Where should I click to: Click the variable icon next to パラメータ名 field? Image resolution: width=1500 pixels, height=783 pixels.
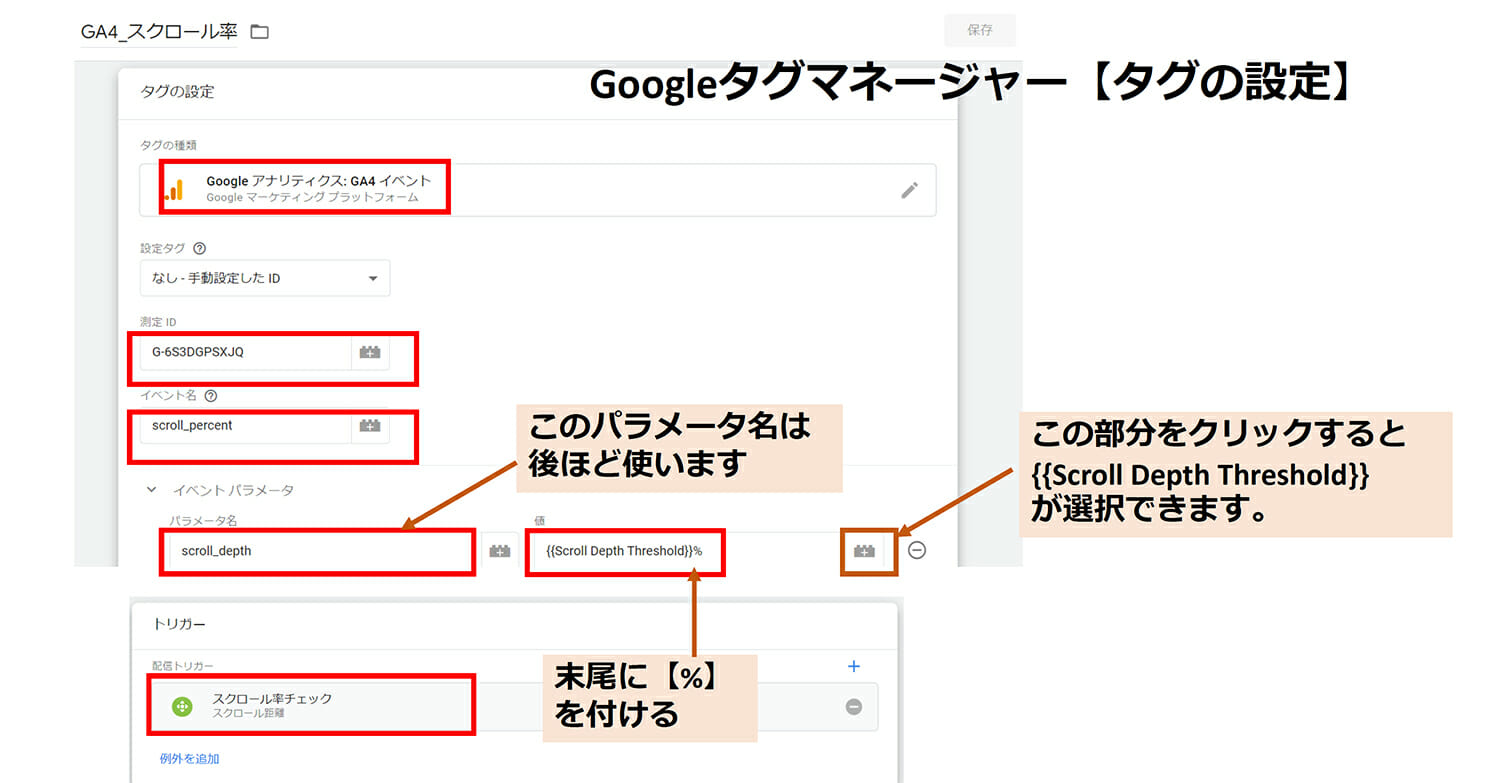[x=499, y=550]
